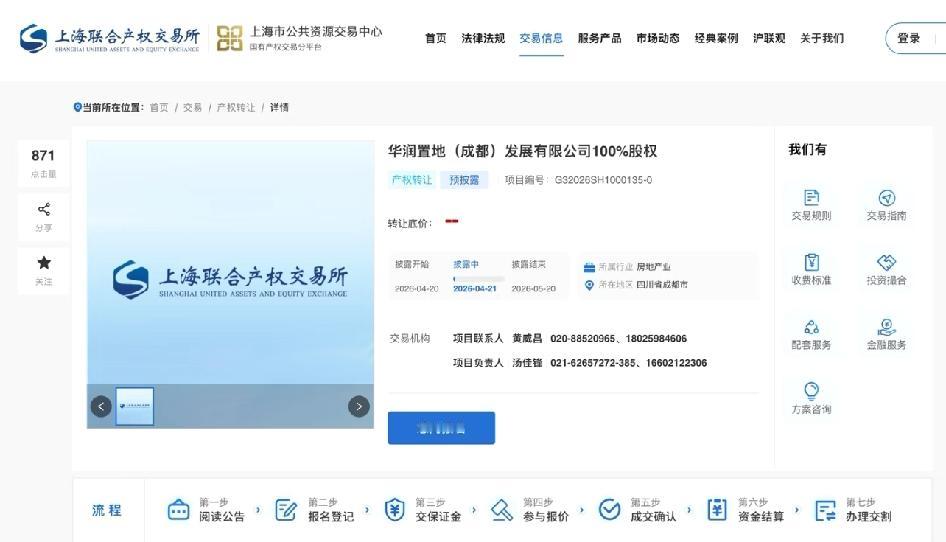Image resolution: width=946 pixels, height=542 pixels.
Task: Click the 我们有 heading
Action: click(807, 150)
